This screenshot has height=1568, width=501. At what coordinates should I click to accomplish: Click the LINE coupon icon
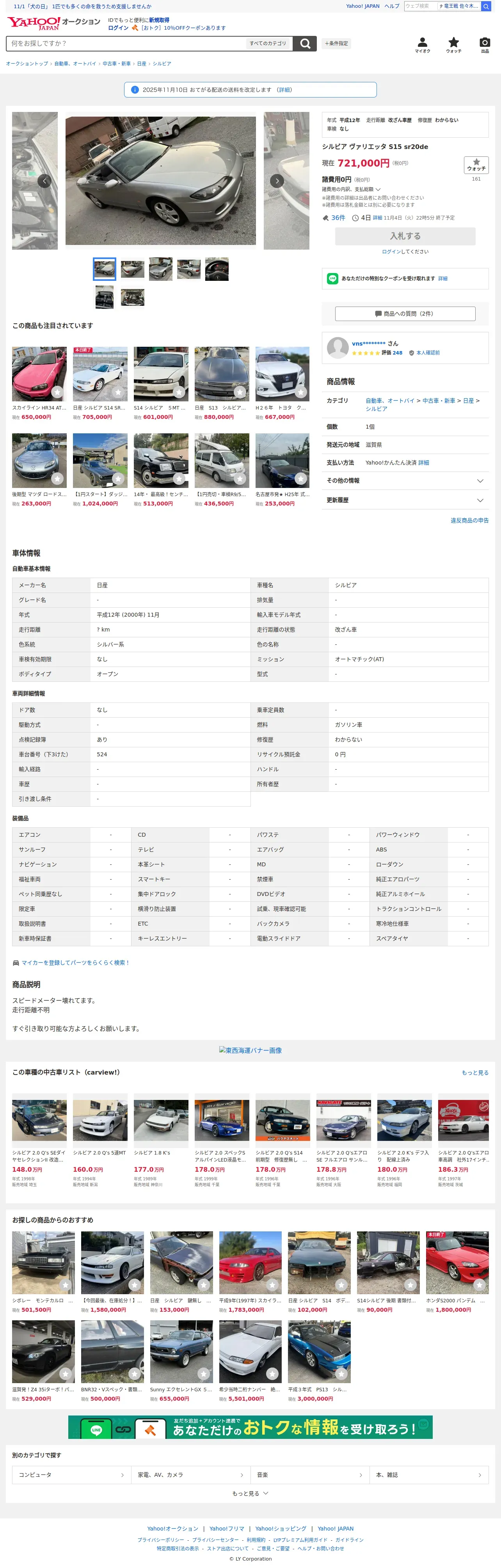pyautogui.click(x=332, y=278)
